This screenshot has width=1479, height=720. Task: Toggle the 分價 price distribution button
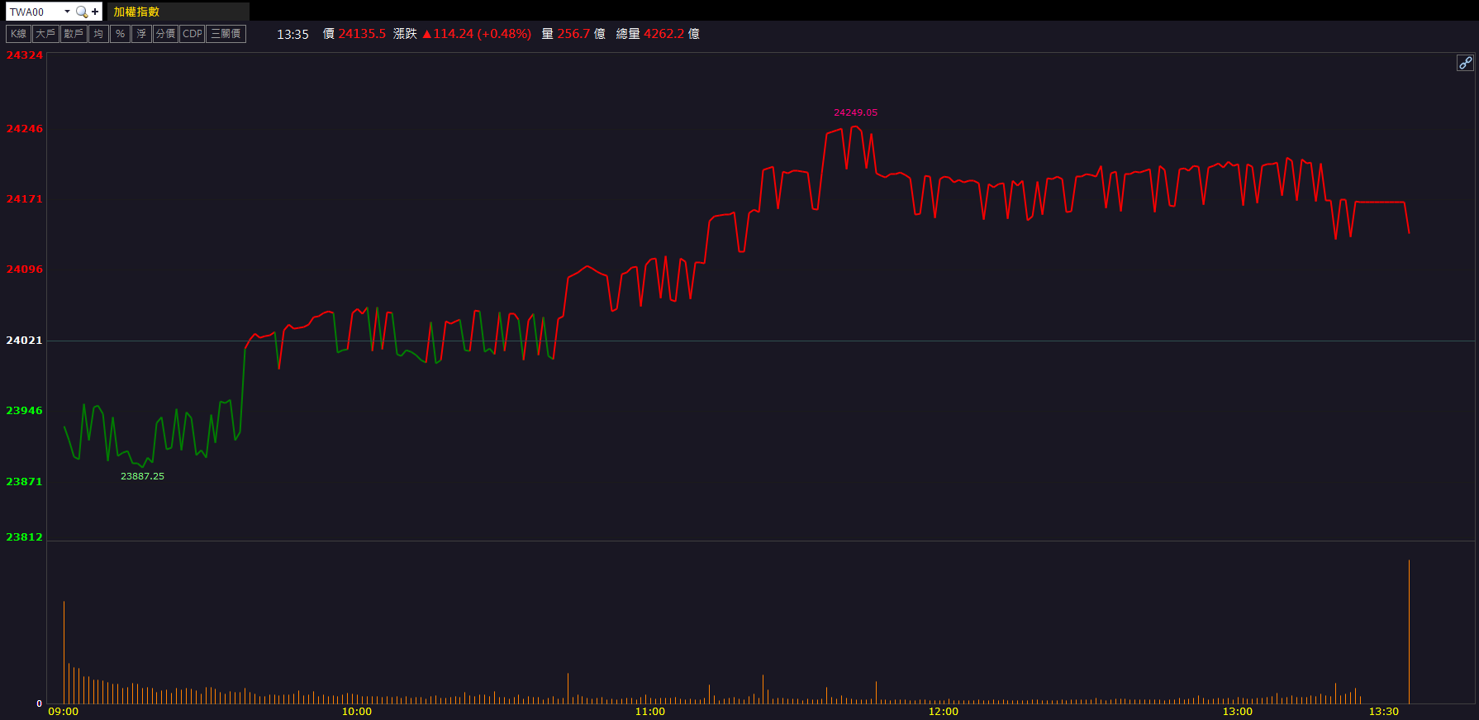[165, 34]
